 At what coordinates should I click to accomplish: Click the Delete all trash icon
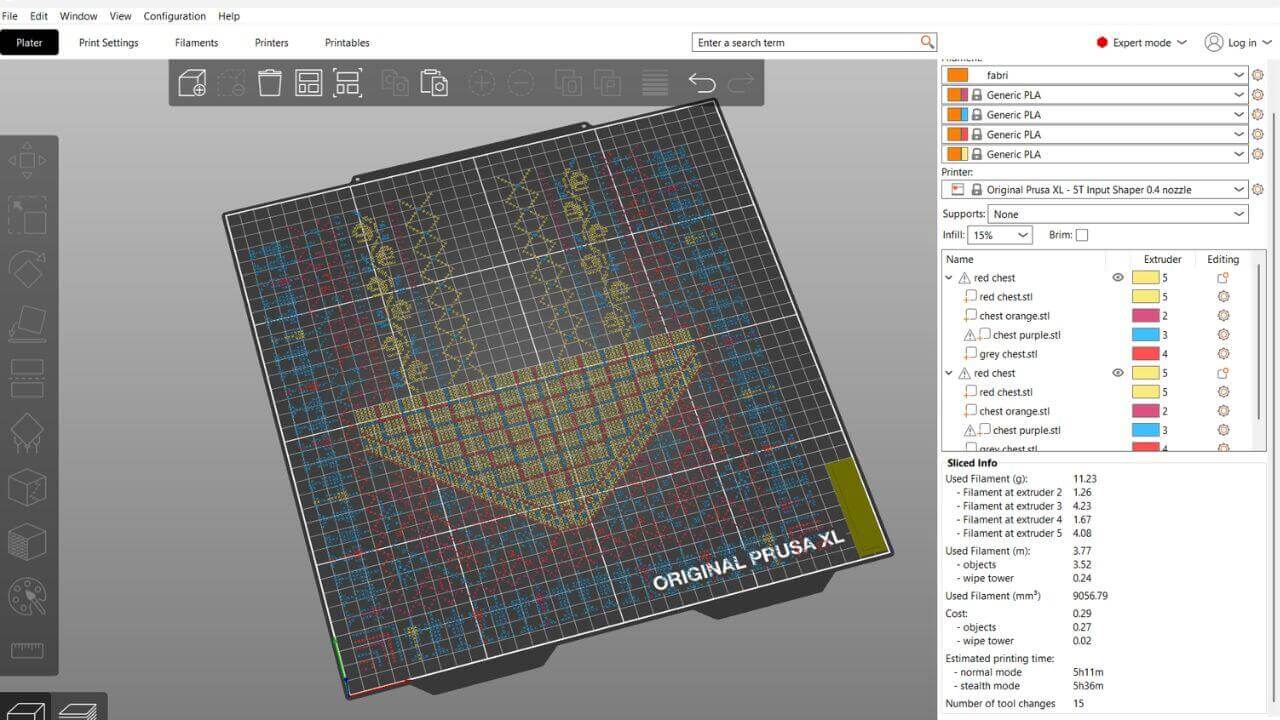(x=269, y=82)
